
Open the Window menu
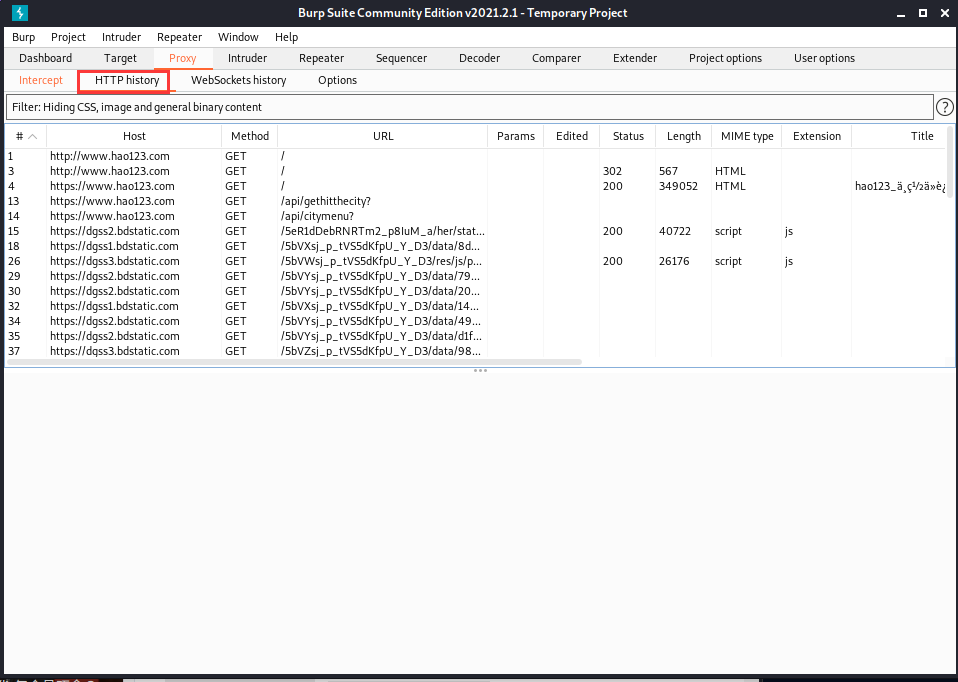[238, 37]
